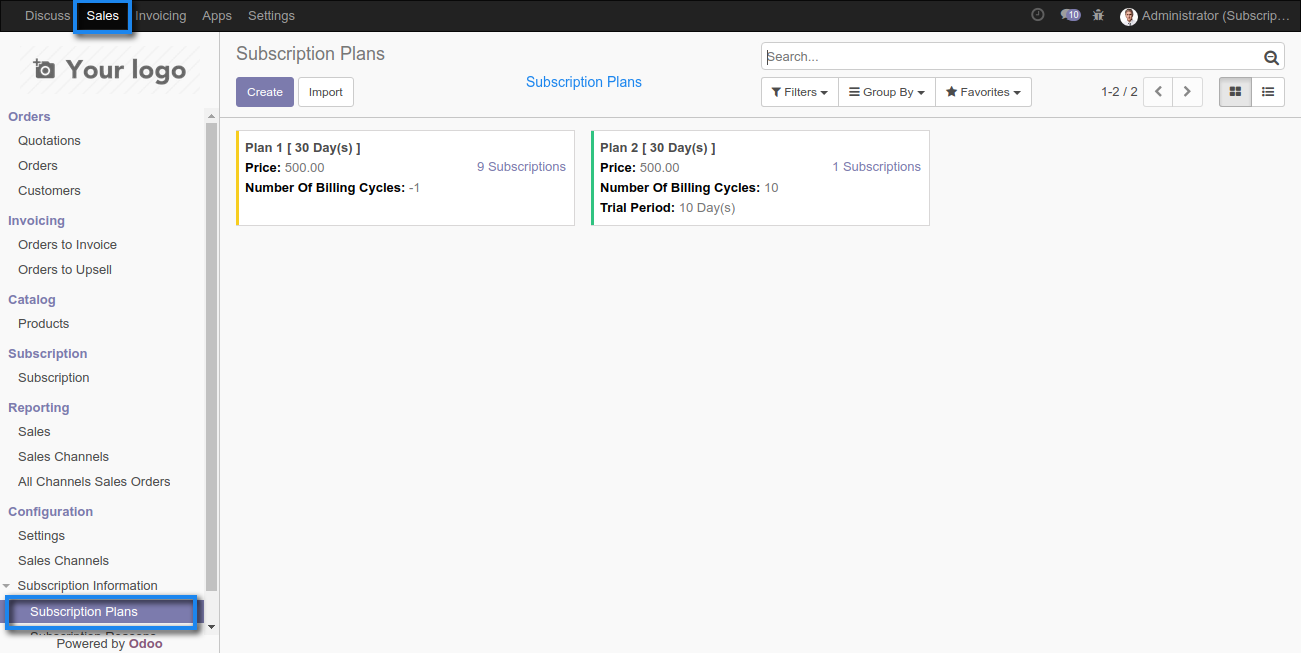Open conversations message icon

pyautogui.click(x=1070, y=15)
